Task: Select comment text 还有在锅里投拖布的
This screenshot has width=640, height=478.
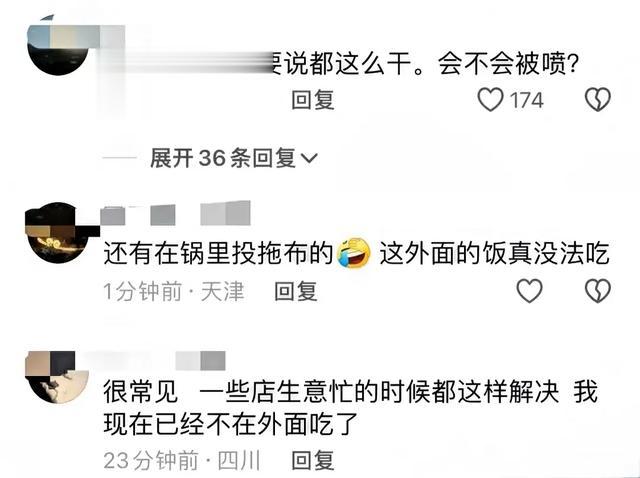Action: 219,253
